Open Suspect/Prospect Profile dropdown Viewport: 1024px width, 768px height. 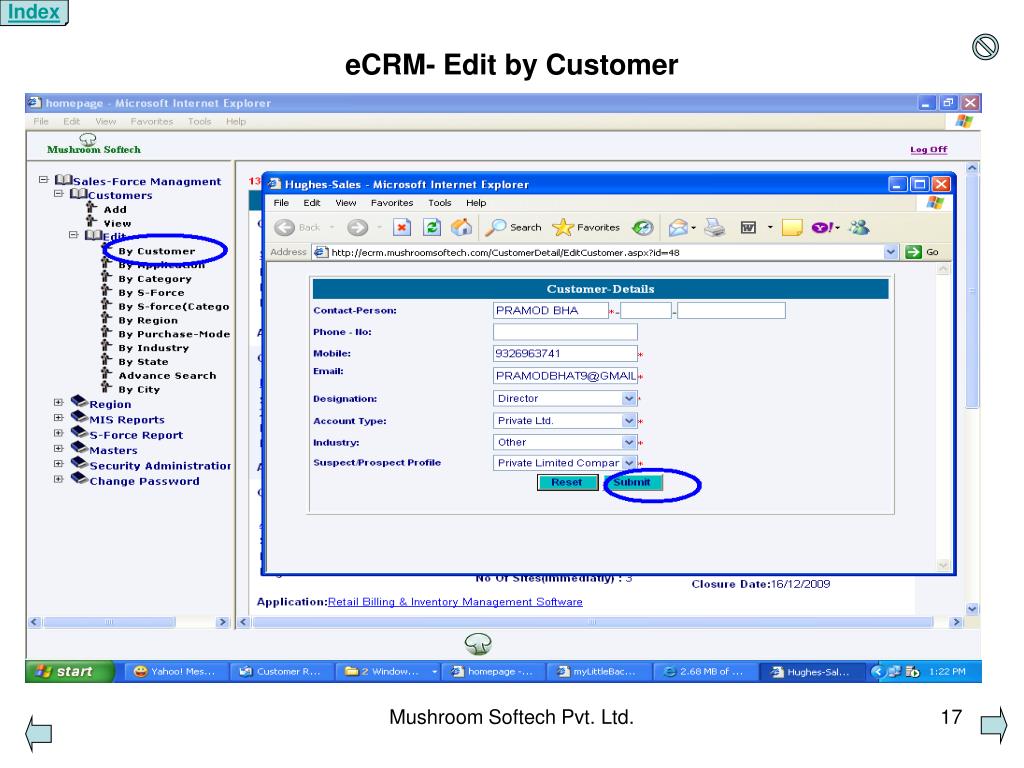tap(628, 462)
